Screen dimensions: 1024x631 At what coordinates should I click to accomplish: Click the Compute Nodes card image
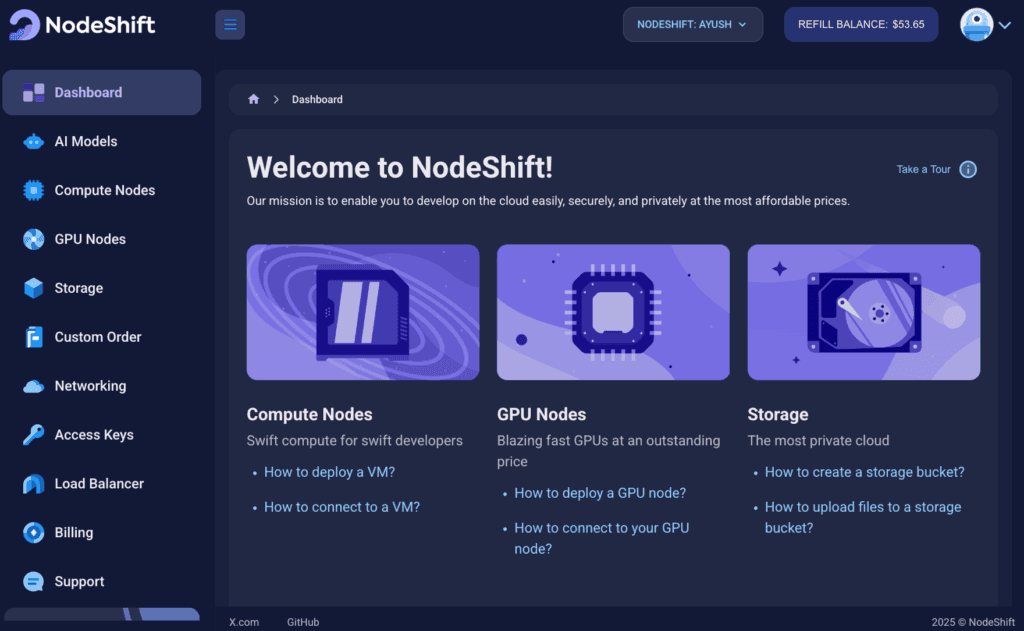click(x=363, y=312)
